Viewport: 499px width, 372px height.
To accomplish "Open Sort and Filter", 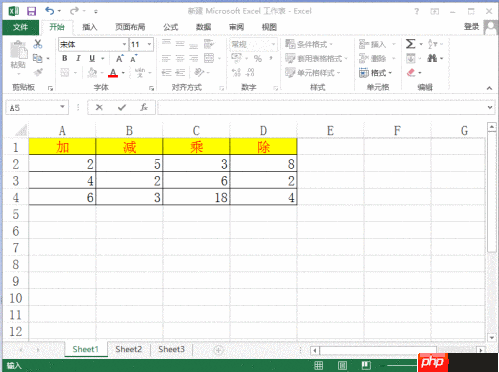I will click(x=433, y=44).
